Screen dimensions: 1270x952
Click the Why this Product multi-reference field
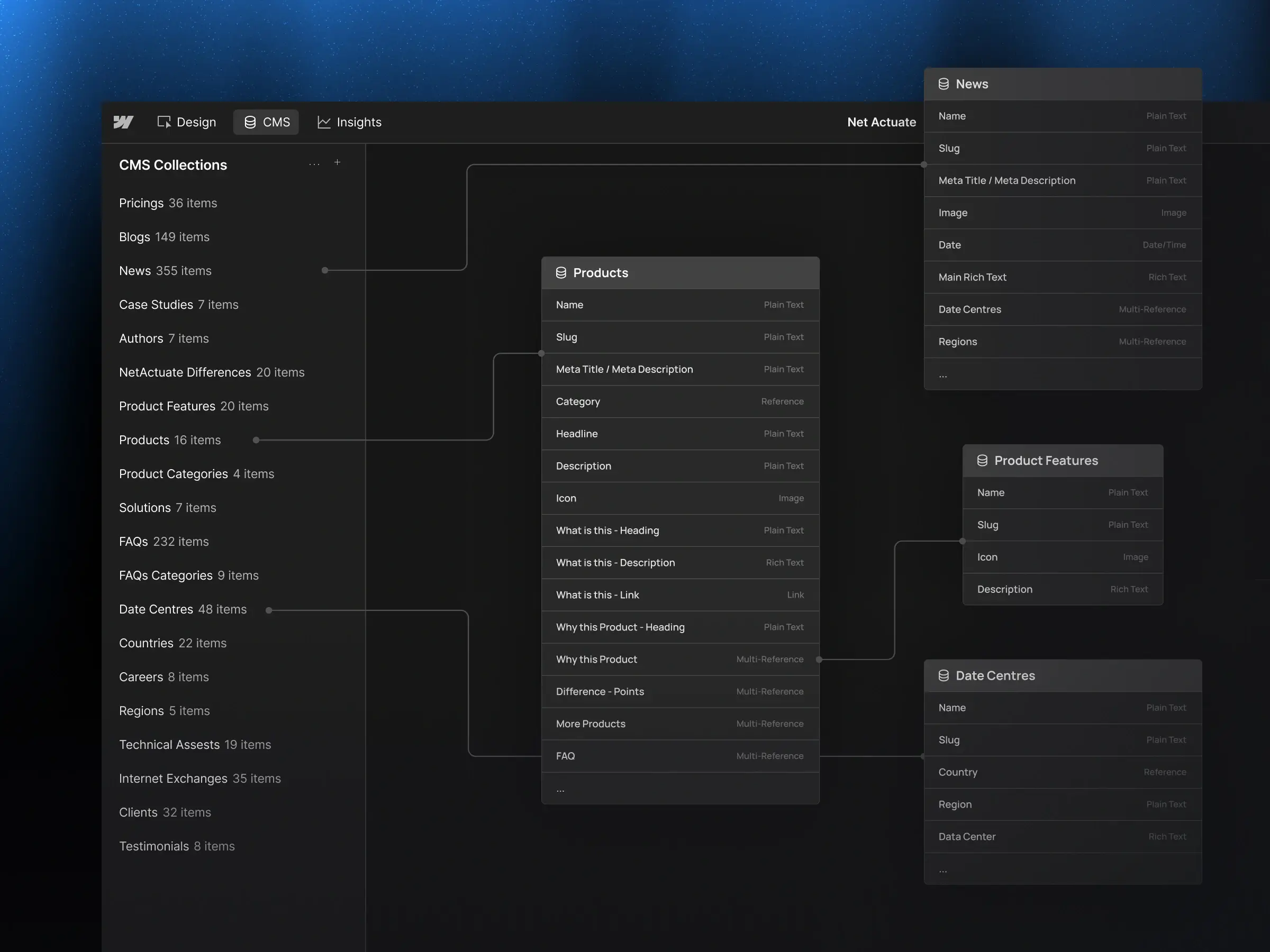click(681, 660)
